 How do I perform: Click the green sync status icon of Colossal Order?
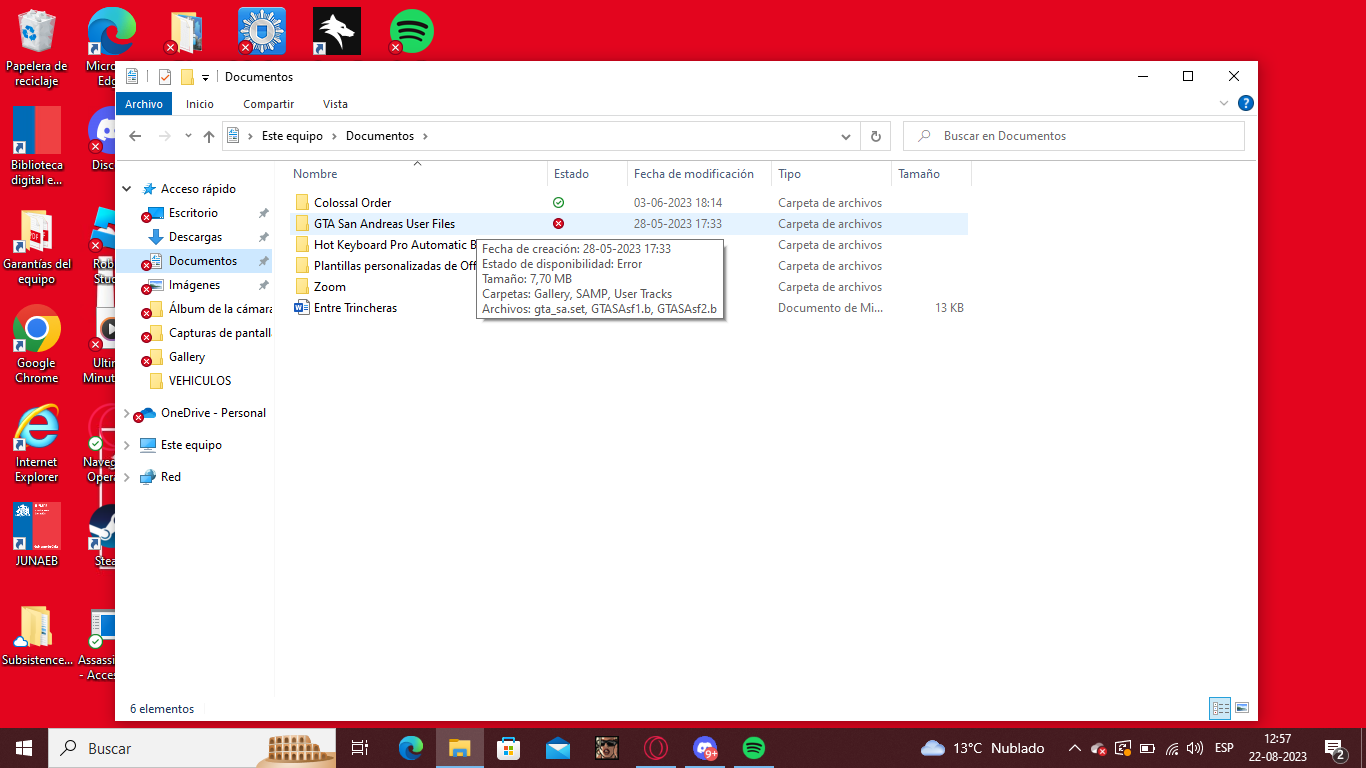(558, 203)
